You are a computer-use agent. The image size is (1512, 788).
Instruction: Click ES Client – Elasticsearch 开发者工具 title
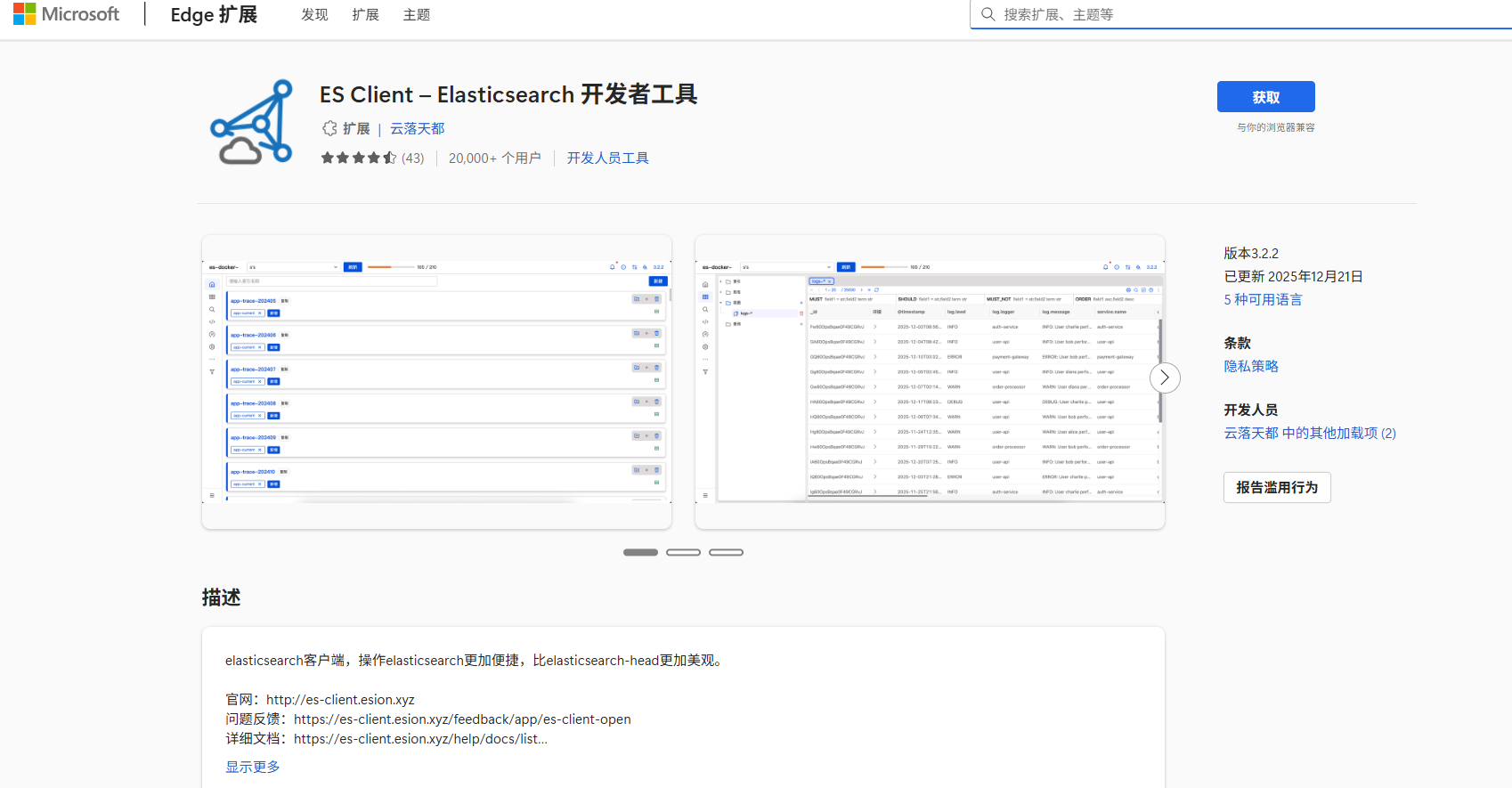click(x=508, y=94)
